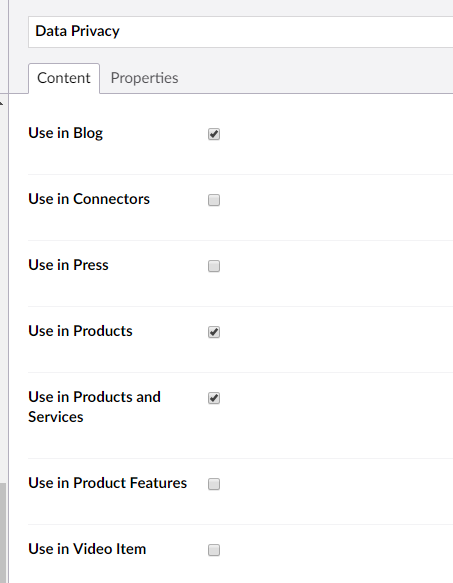This screenshot has width=453, height=583.
Task: Click the "Use in Blog" label text
Action: click(65, 133)
